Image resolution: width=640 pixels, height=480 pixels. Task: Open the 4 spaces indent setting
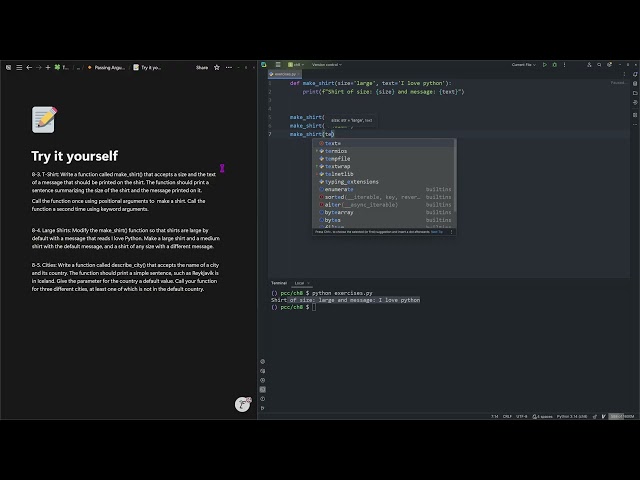[x=542, y=416]
